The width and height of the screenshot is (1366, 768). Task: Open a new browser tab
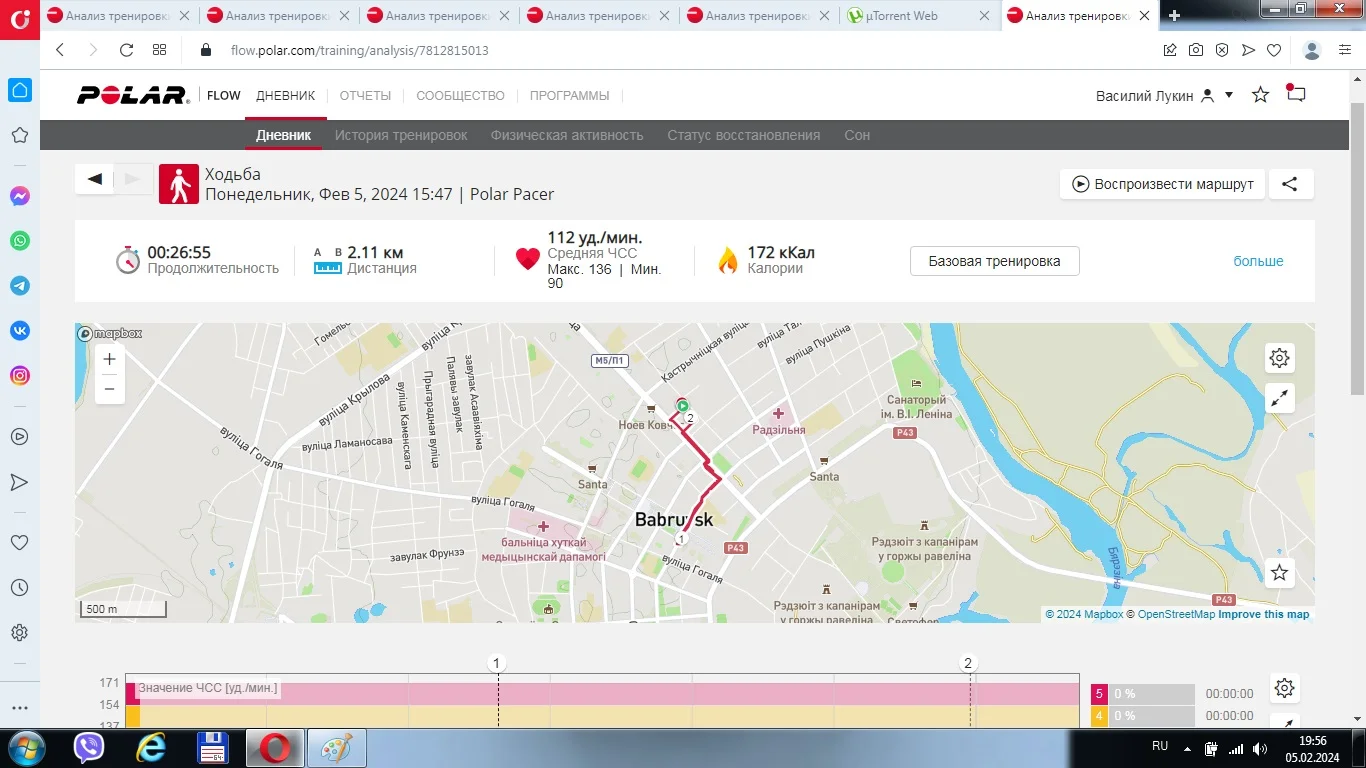(1174, 15)
